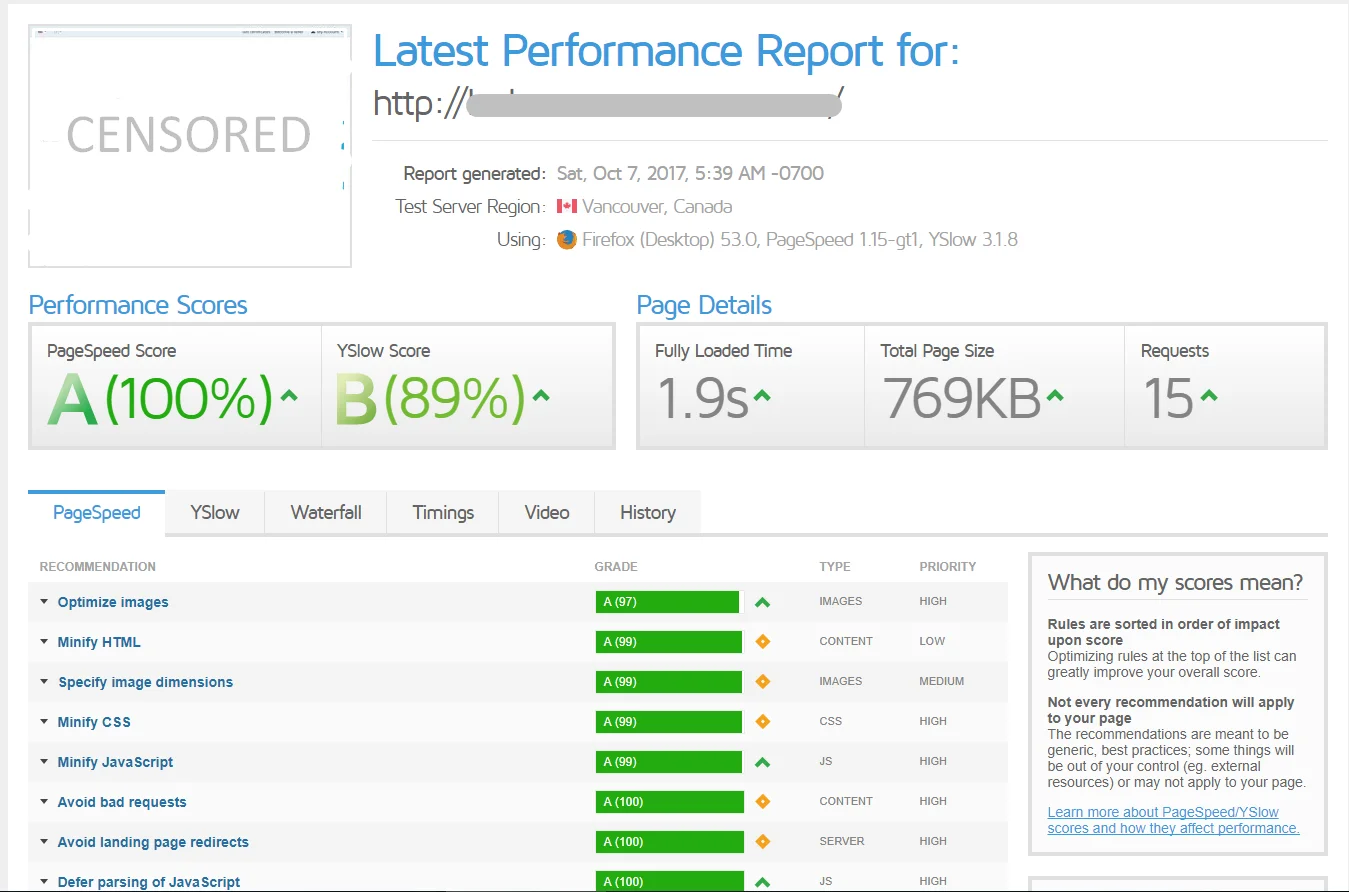This screenshot has width=1349, height=892.
Task: Click the arrow icon beside Requests count
Action: click(1208, 396)
